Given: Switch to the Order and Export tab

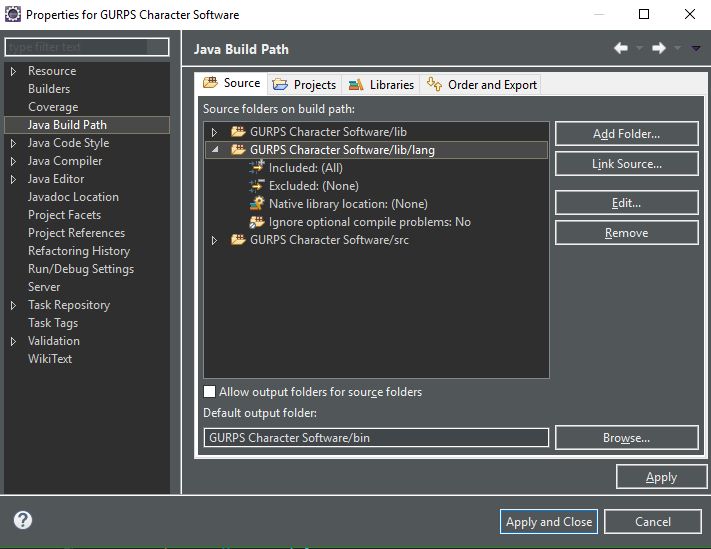Looking at the screenshot, I should pyautogui.click(x=482, y=85).
